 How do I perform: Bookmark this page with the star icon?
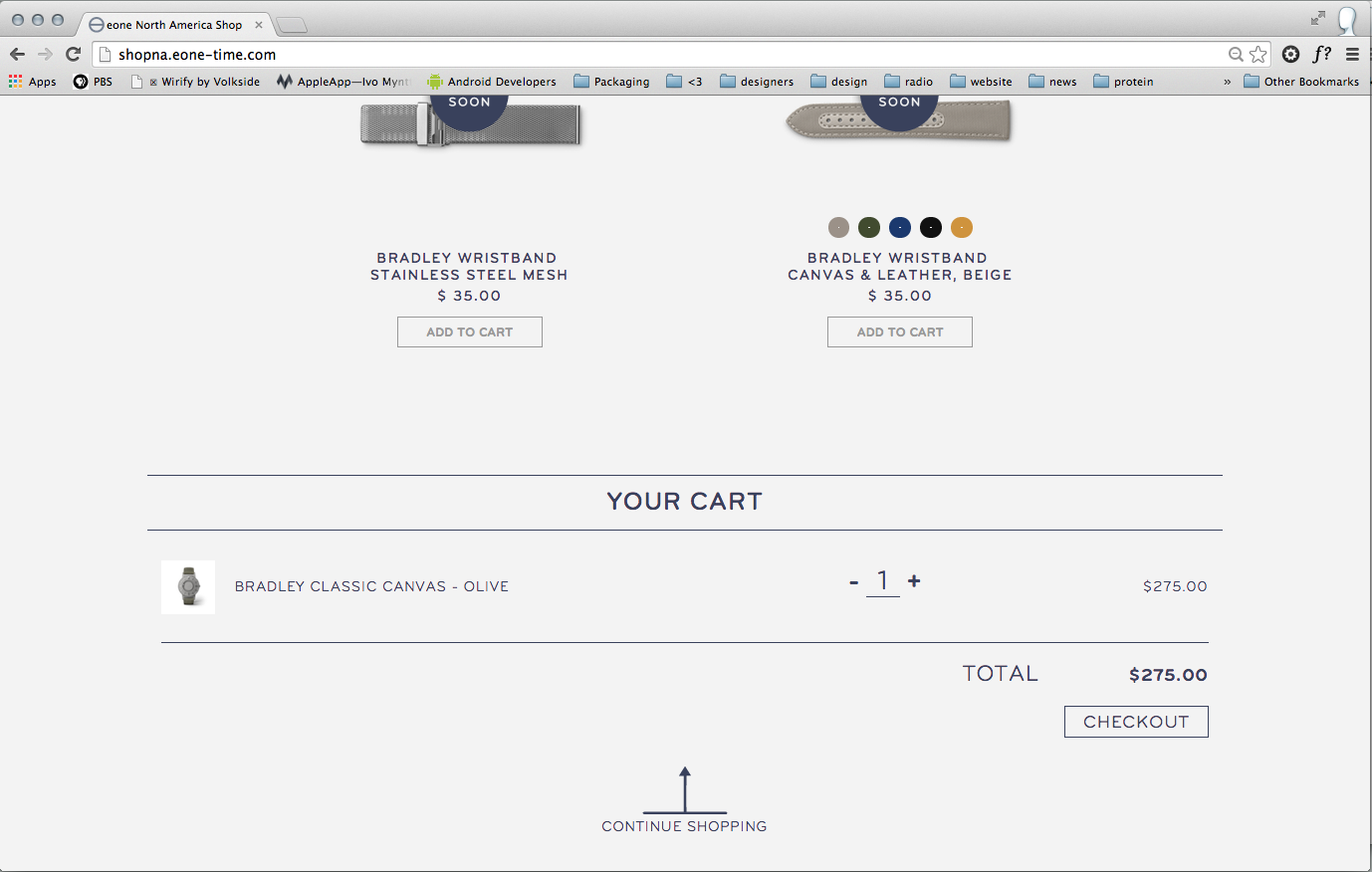coord(1258,55)
